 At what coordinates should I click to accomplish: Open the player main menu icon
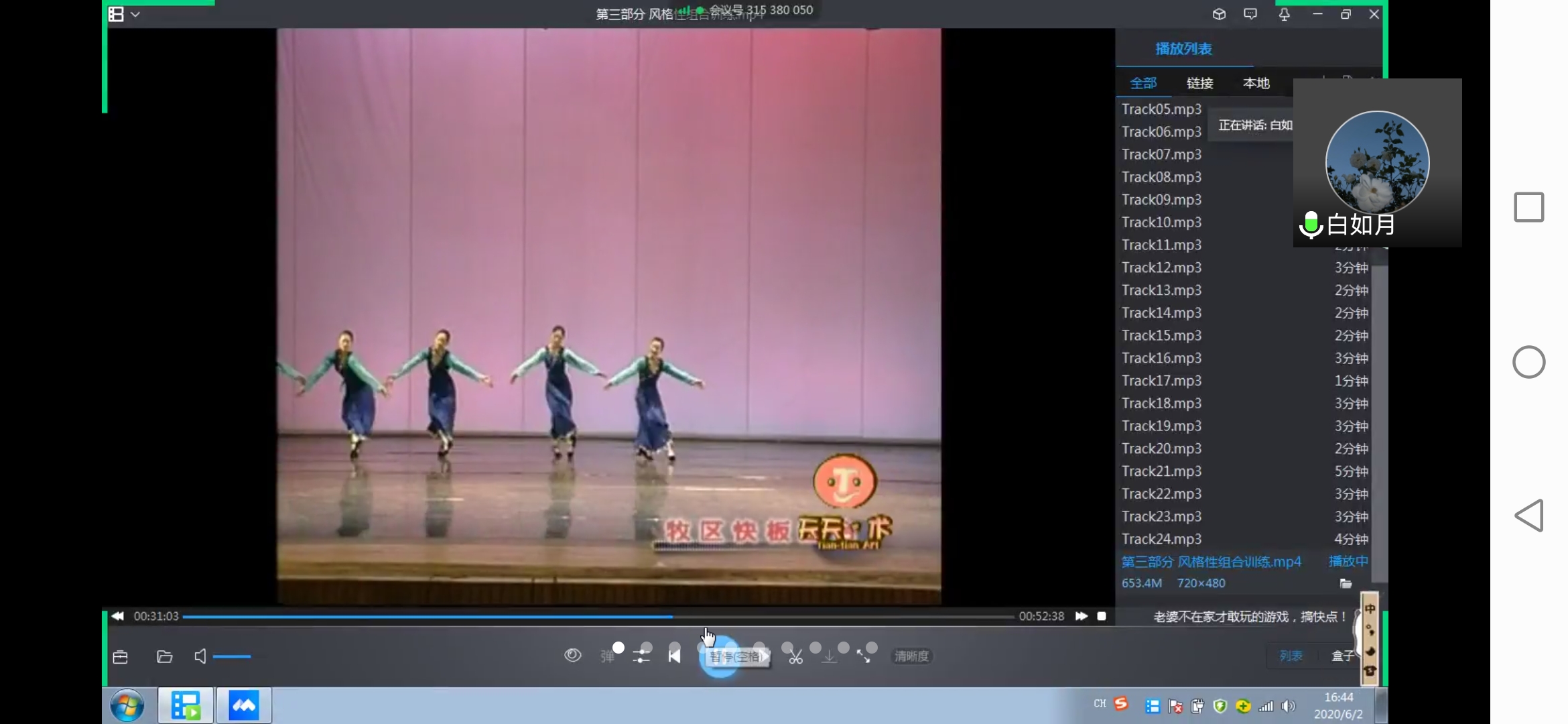click(x=116, y=14)
